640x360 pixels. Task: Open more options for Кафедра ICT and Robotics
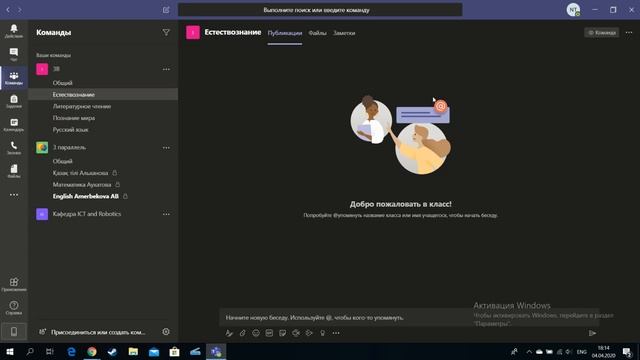click(166, 214)
